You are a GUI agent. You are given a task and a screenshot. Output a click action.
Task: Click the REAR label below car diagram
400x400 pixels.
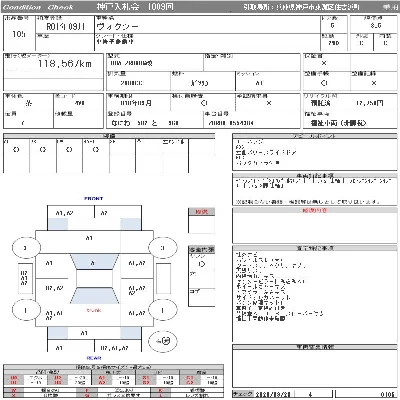(x=94, y=358)
